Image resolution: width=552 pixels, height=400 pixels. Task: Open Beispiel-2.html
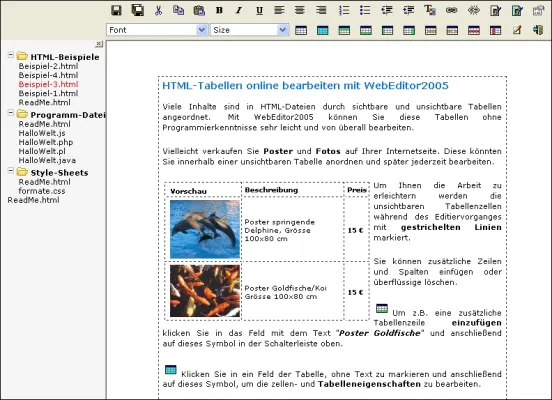point(48,66)
